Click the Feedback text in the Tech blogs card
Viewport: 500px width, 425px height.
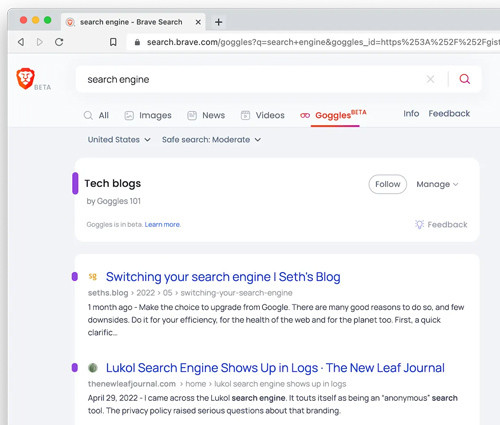point(447,225)
